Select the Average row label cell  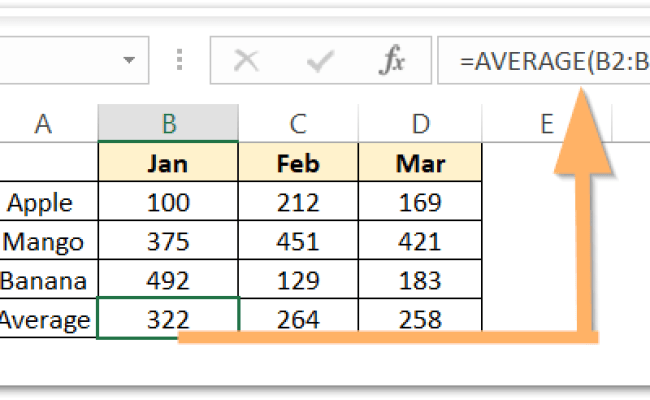tap(49, 318)
